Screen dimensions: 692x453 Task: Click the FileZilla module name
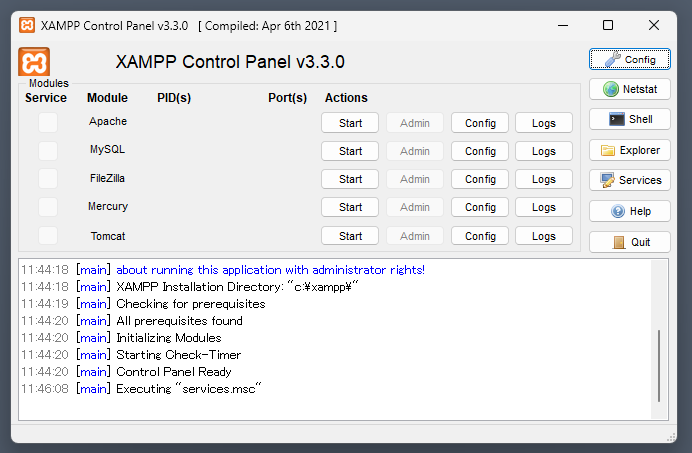click(x=107, y=178)
